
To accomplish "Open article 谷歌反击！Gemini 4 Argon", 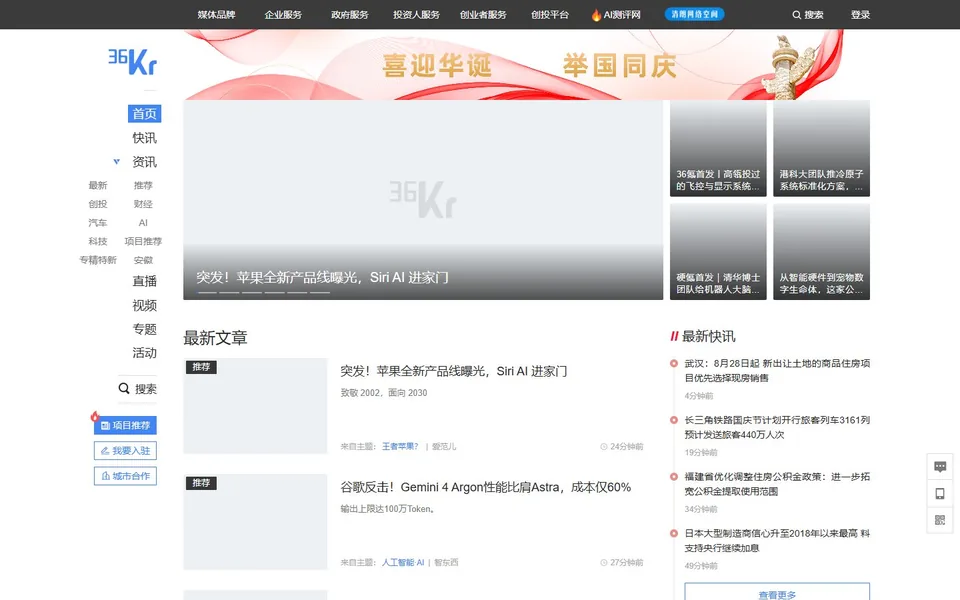I will click(486, 487).
